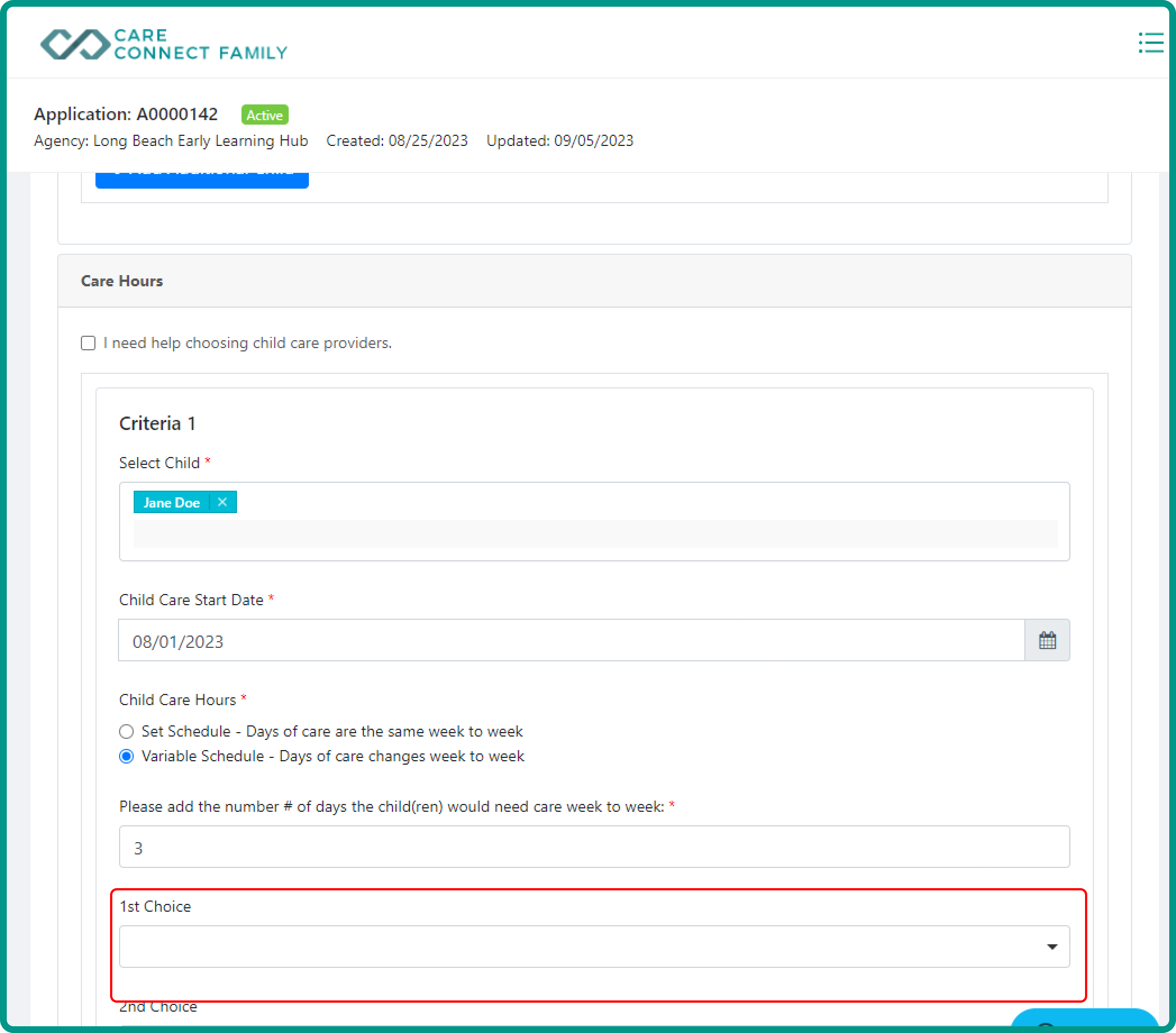Select the Variable Schedule radio option
The image size is (1176, 1033).
[126, 756]
